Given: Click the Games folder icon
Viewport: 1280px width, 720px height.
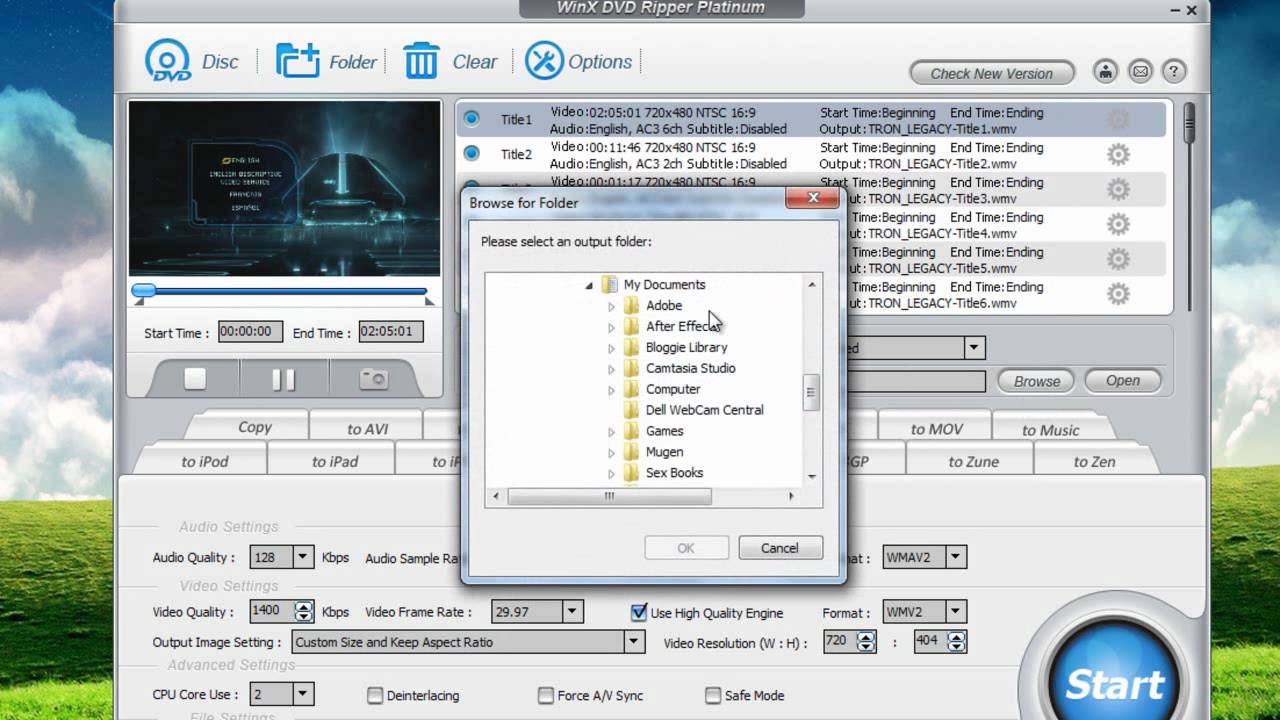Looking at the screenshot, I should (x=631, y=431).
